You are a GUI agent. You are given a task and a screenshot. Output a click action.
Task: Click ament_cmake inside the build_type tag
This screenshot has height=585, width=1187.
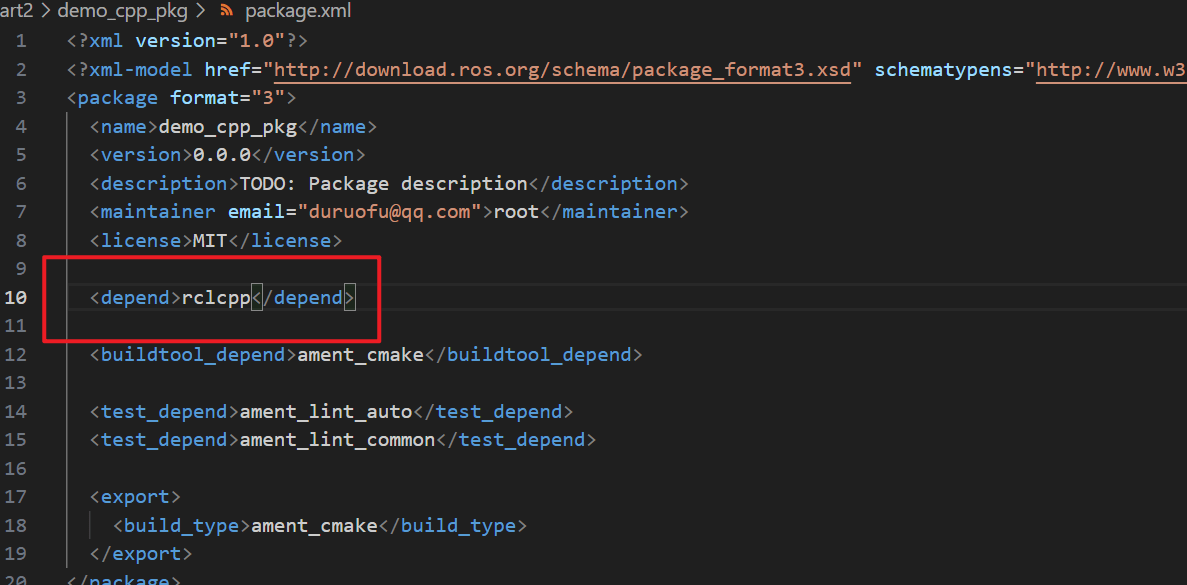[314, 526]
